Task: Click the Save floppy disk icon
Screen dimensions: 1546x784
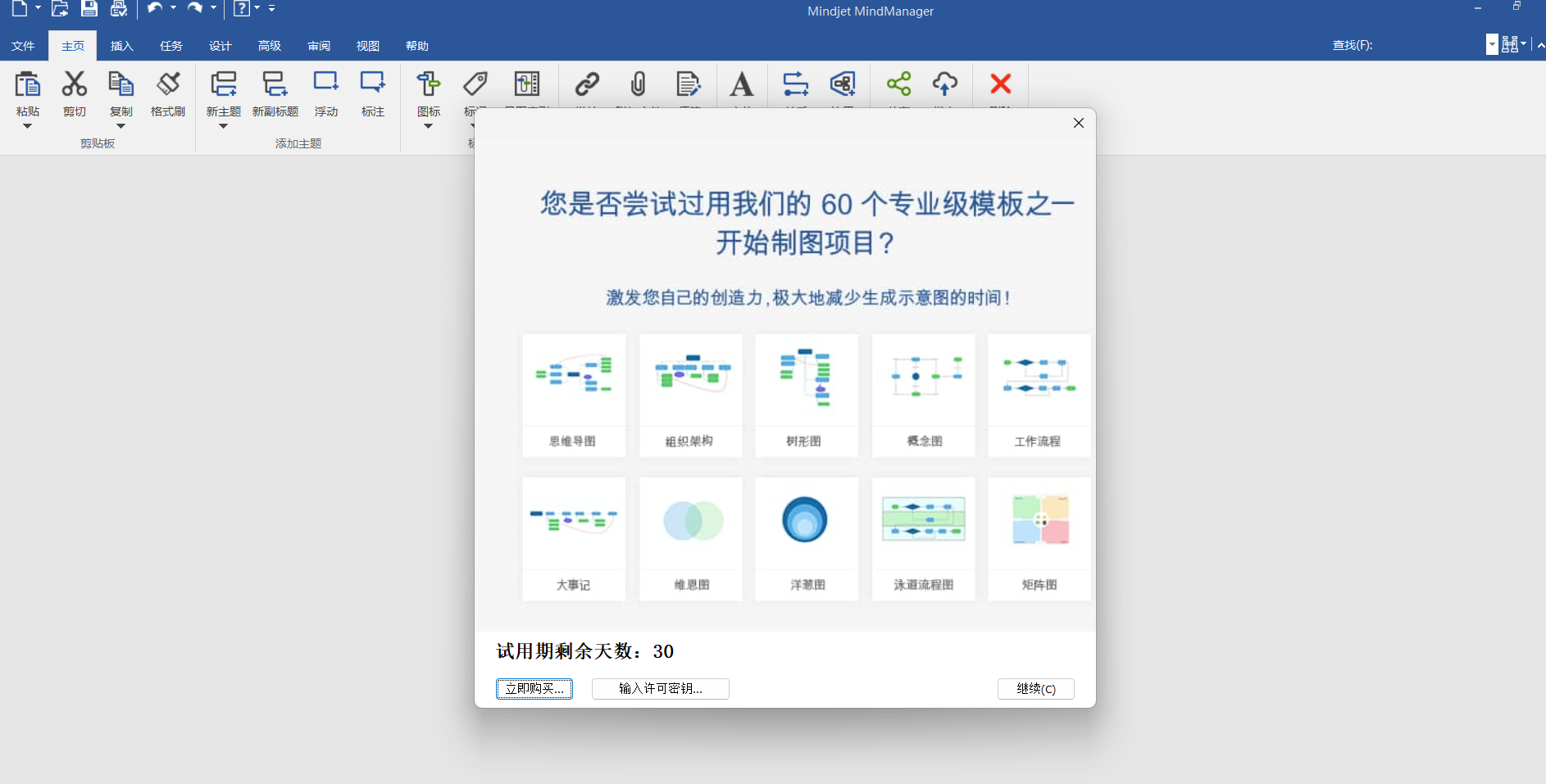Action: (89, 9)
